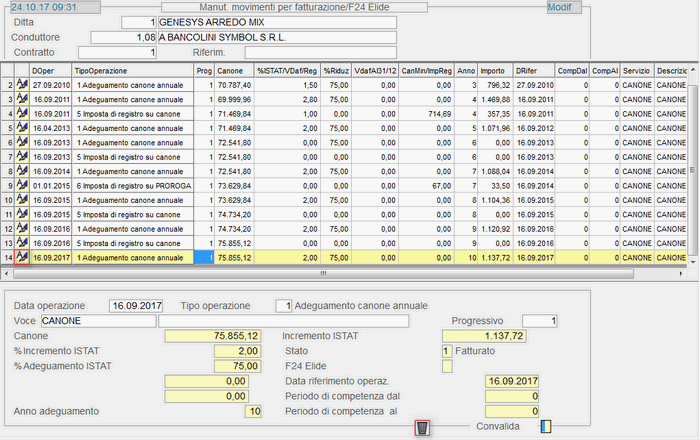
Task: Click the Canone amount field
Action: click(x=212, y=336)
